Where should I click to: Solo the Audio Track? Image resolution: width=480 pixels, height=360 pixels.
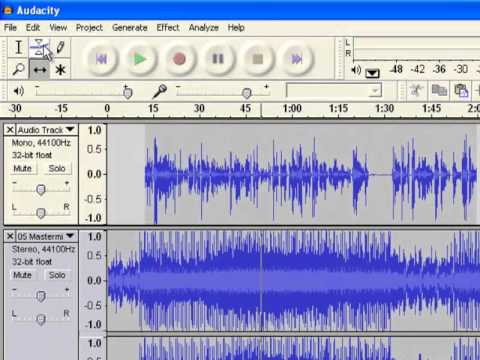[57, 168]
